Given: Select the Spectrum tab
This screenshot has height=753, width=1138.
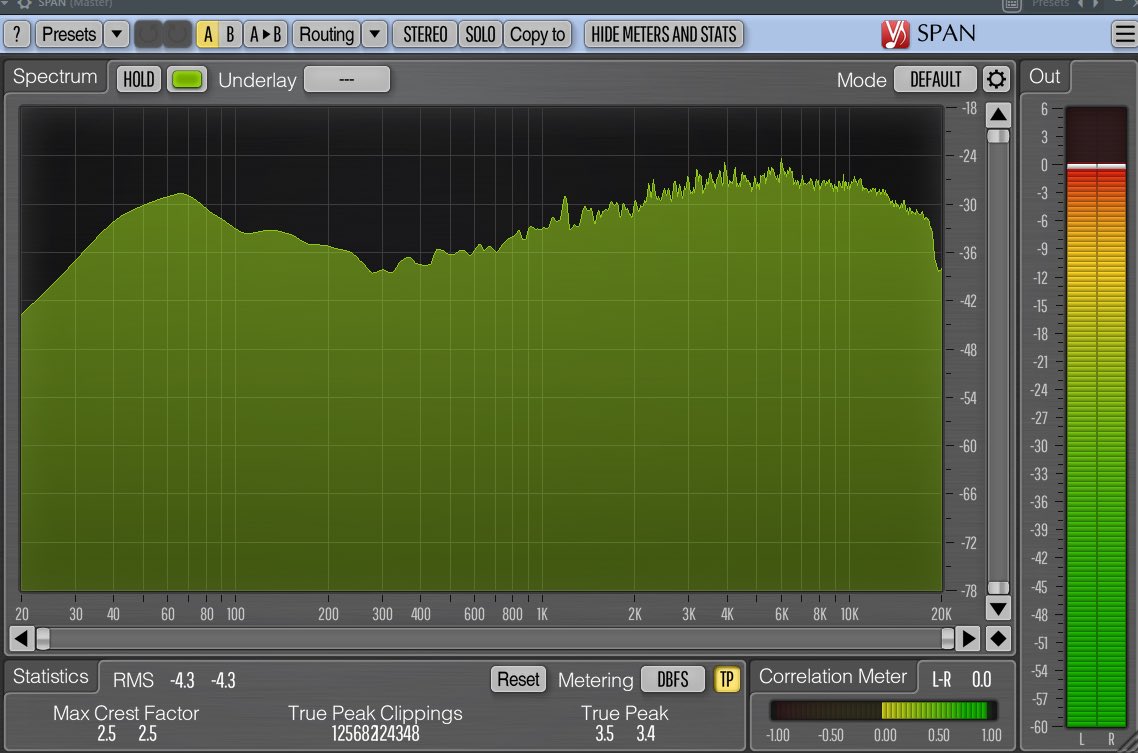Looking at the screenshot, I should (55, 77).
